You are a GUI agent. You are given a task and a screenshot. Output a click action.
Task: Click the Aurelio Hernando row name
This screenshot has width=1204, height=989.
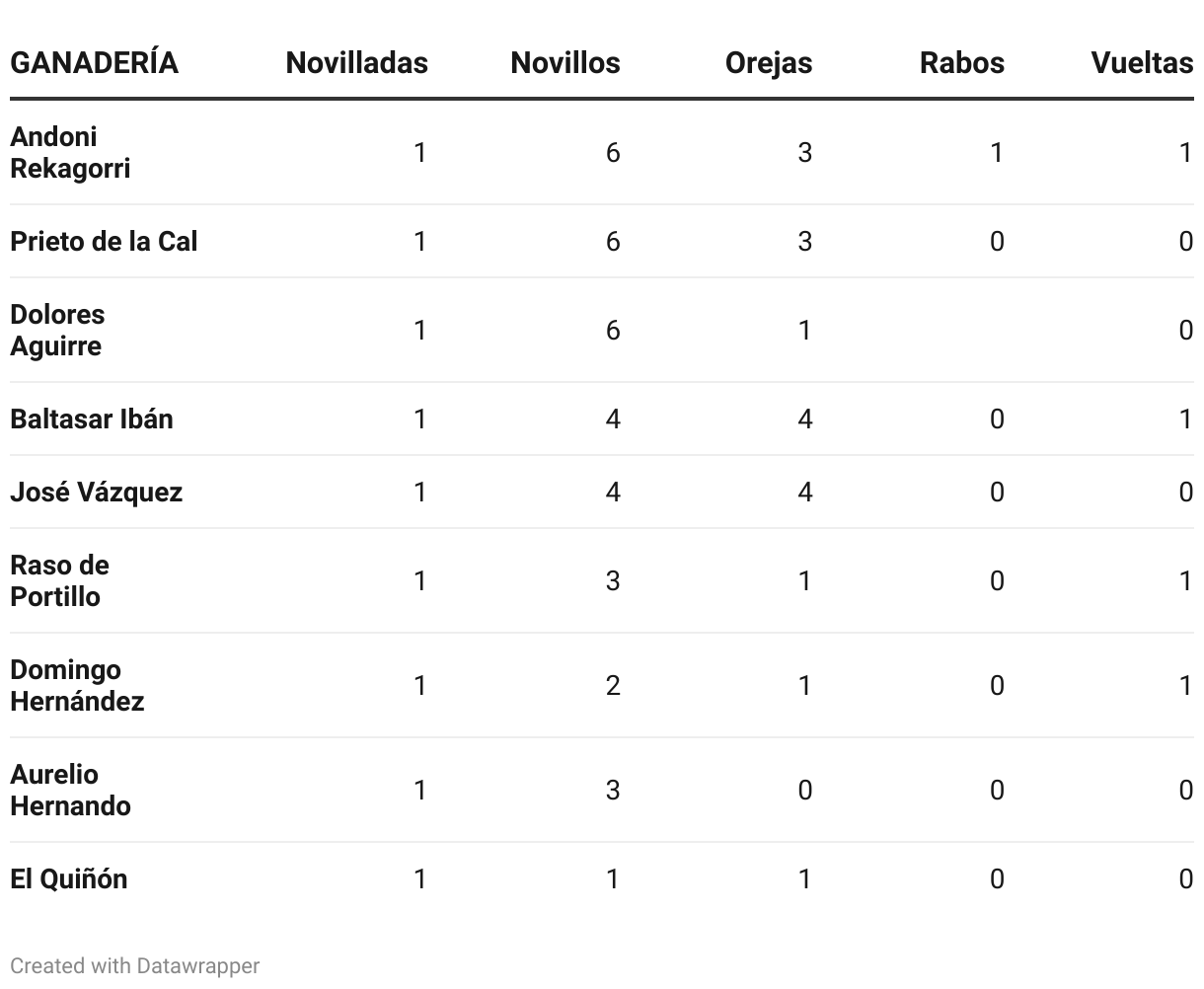click(x=70, y=790)
